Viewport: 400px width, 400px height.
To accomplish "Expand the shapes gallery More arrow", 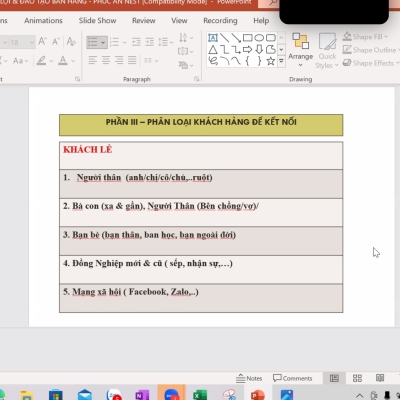I will [x=281, y=61].
